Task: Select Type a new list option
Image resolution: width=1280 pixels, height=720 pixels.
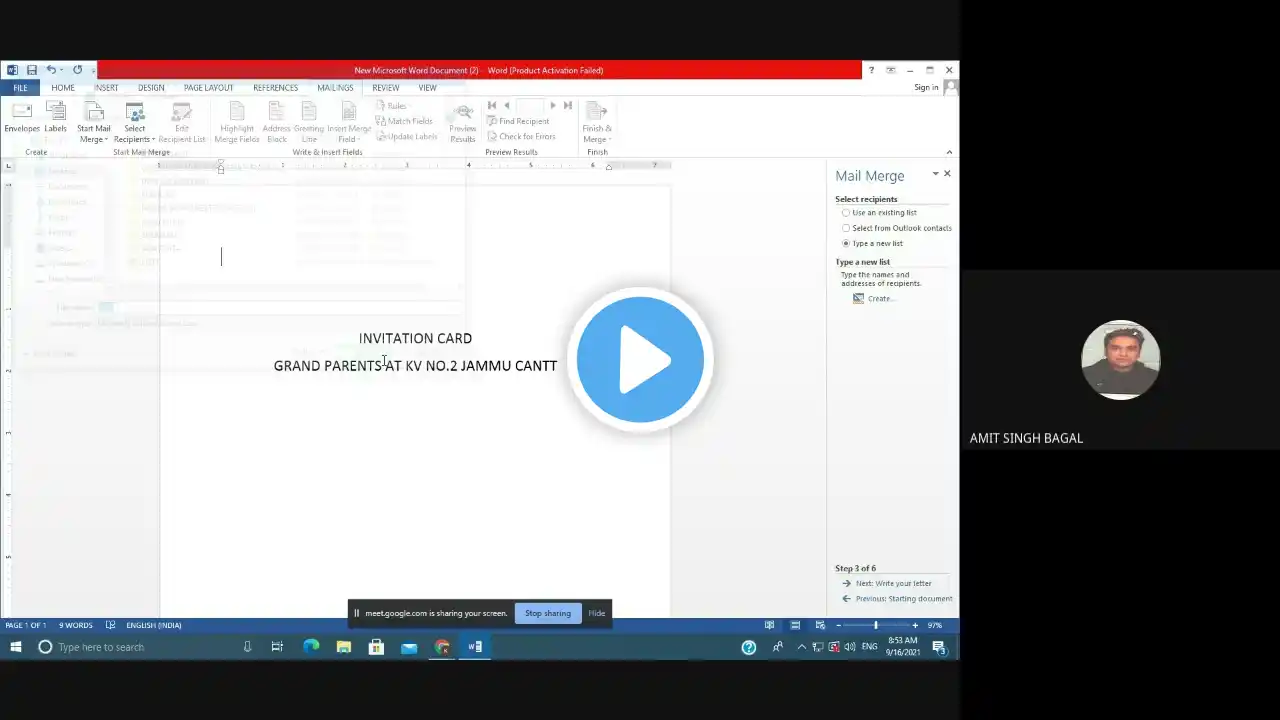Action: click(873, 243)
